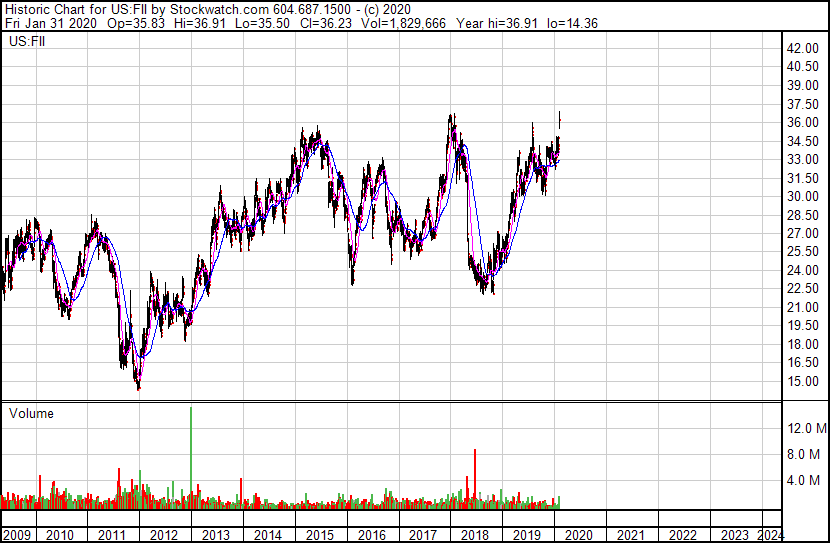Screen dimensions: 830x543
Task: Click the 'lo=14.36' year low value
Action: click(572, 23)
